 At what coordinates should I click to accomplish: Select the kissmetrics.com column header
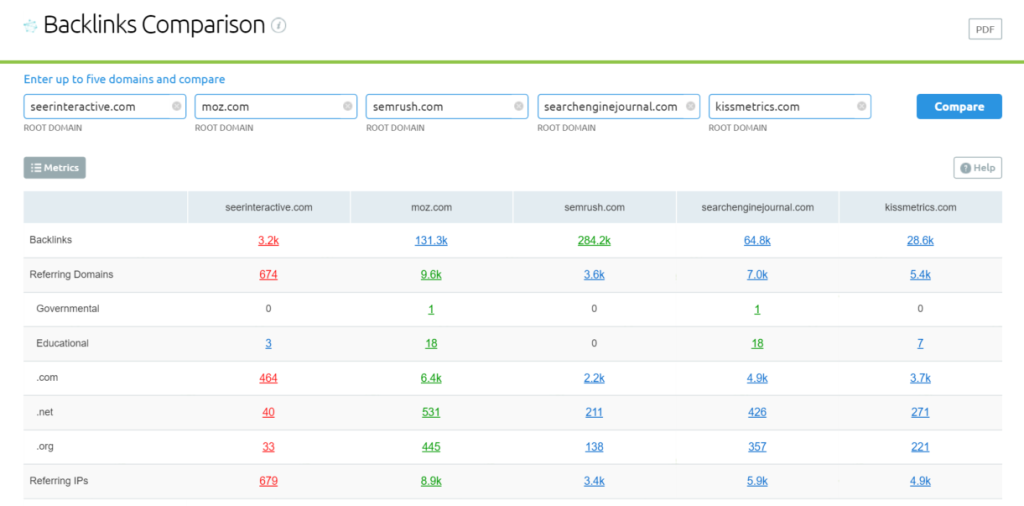click(x=920, y=207)
